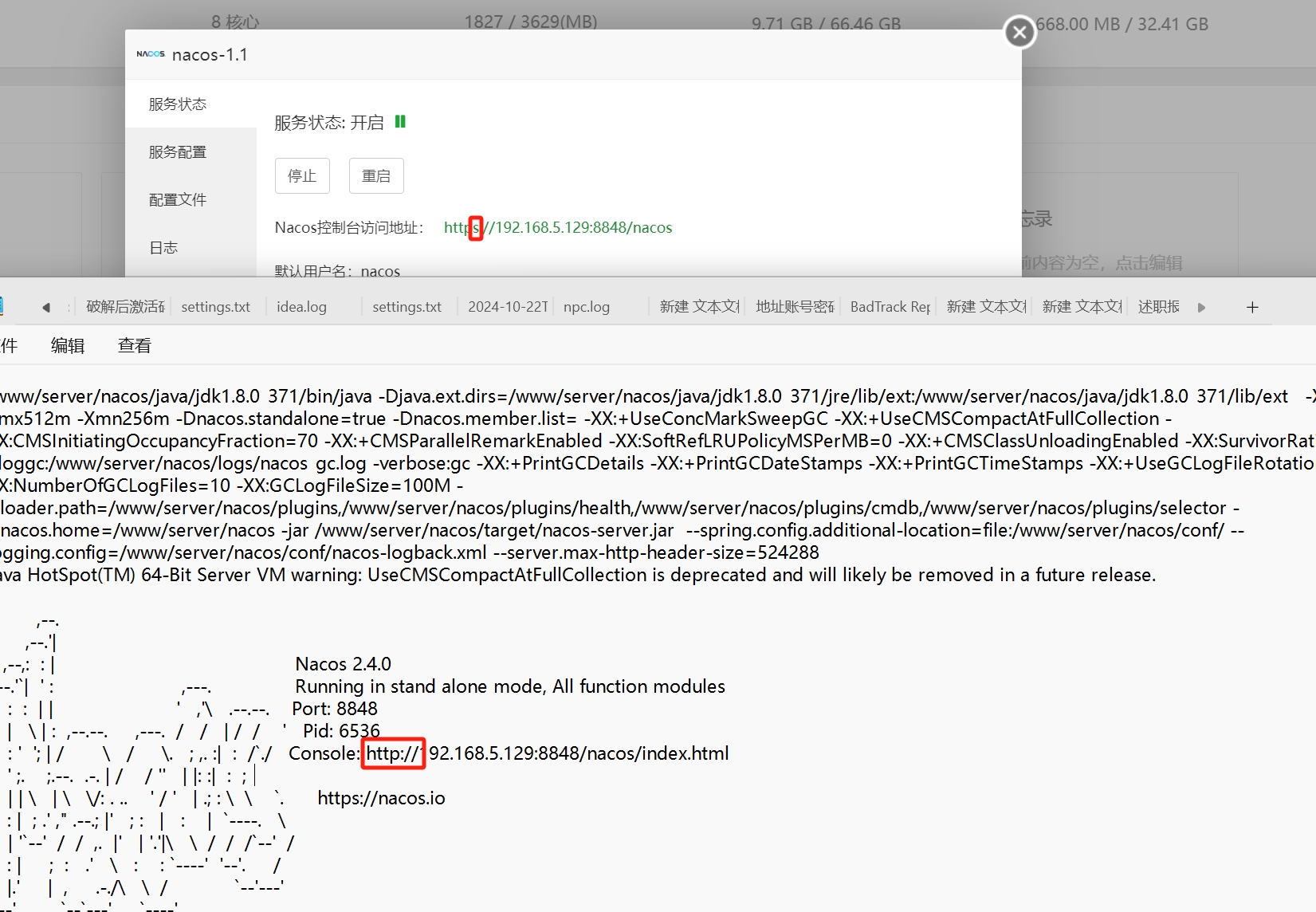Click the Console URL text in log
The height and width of the screenshot is (912, 1316).
tap(548, 753)
